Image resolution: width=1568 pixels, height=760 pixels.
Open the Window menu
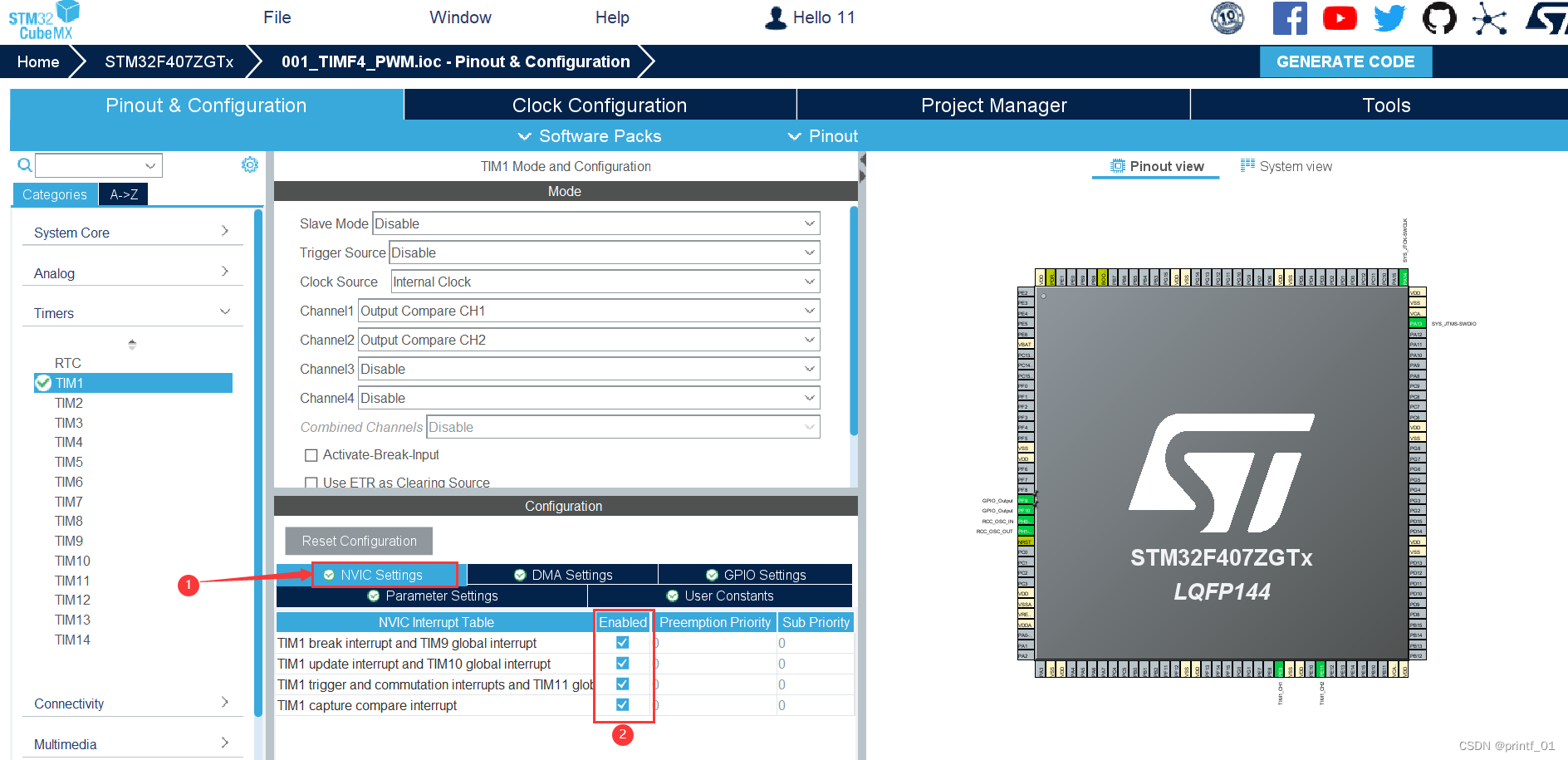pos(460,17)
